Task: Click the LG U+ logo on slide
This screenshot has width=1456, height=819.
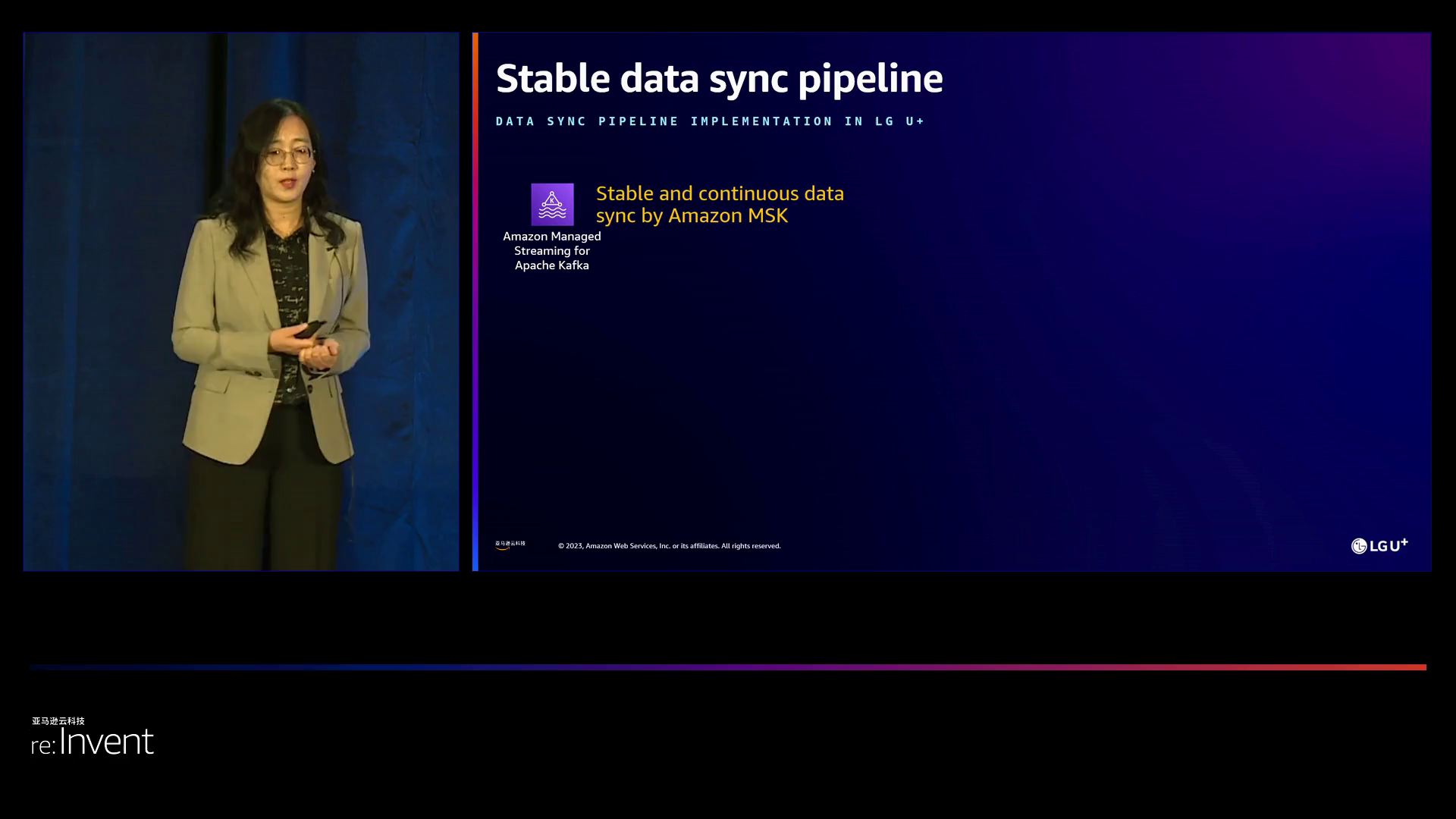Action: tap(1379, 545)
